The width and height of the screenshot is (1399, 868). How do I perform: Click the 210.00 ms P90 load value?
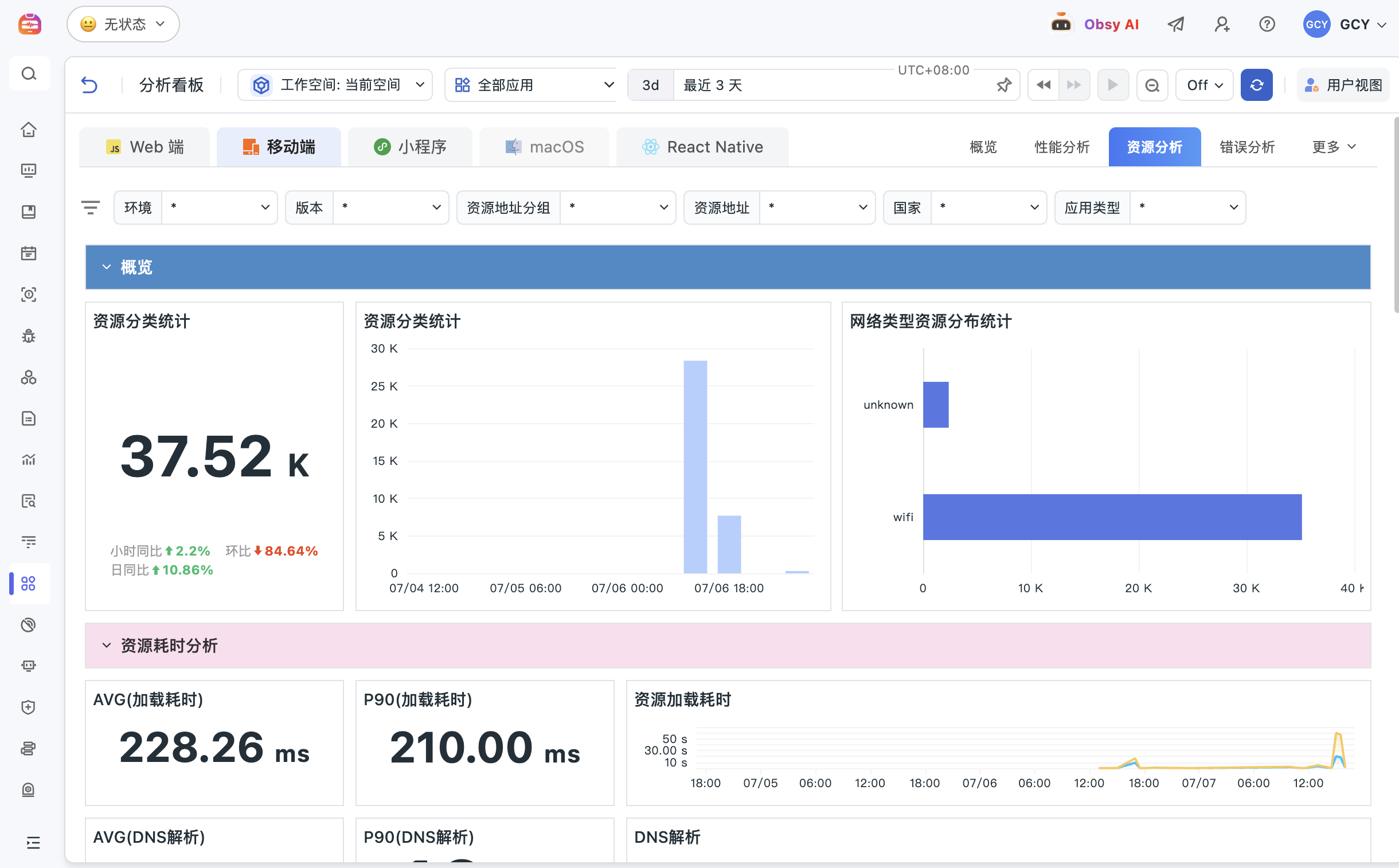(x=484, y=748)
